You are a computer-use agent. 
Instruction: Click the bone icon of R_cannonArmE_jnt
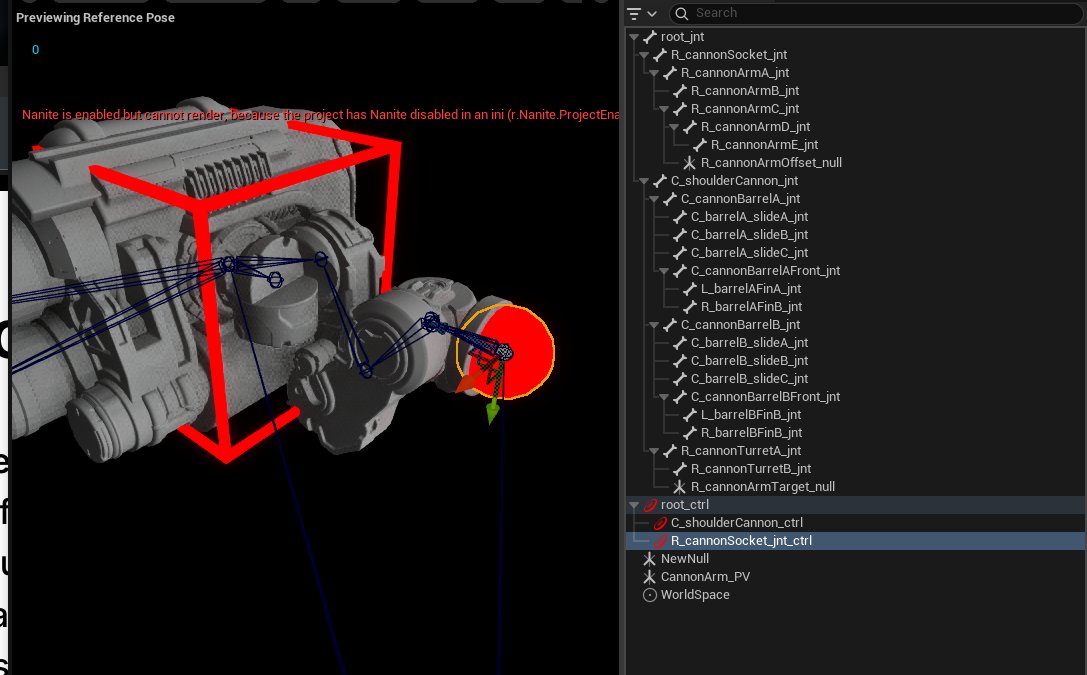click(699, 145)
